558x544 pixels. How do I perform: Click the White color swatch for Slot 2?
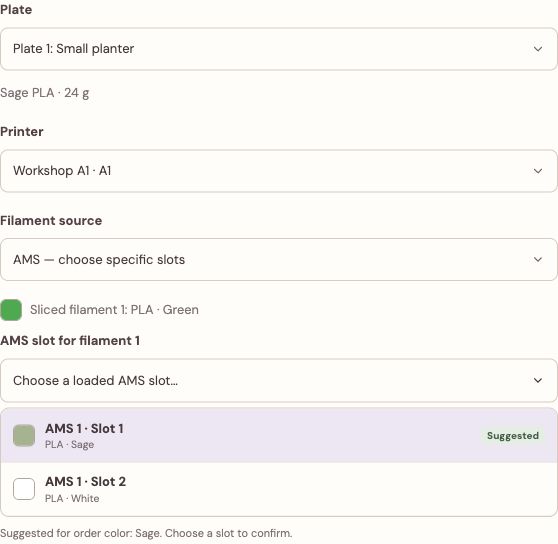(24, 489)
